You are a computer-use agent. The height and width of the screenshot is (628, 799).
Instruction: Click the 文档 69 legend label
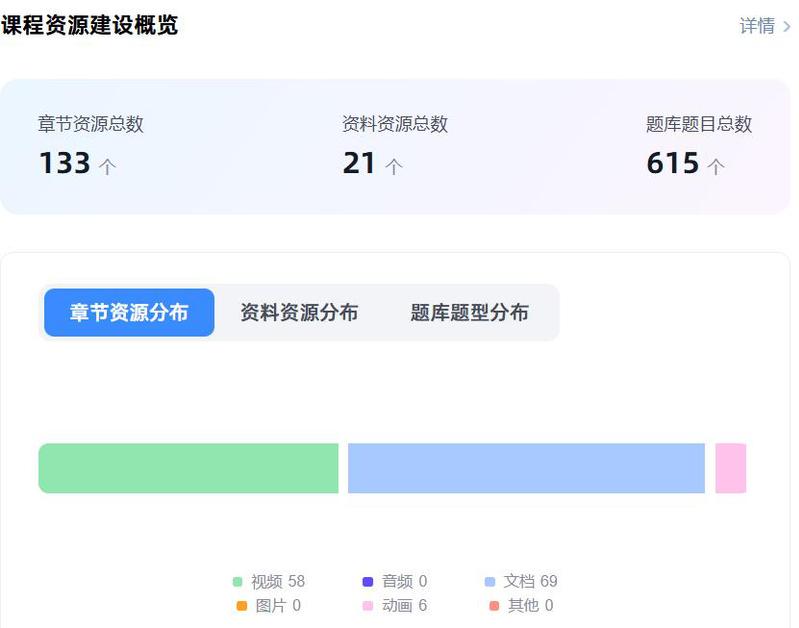point(531,582)
